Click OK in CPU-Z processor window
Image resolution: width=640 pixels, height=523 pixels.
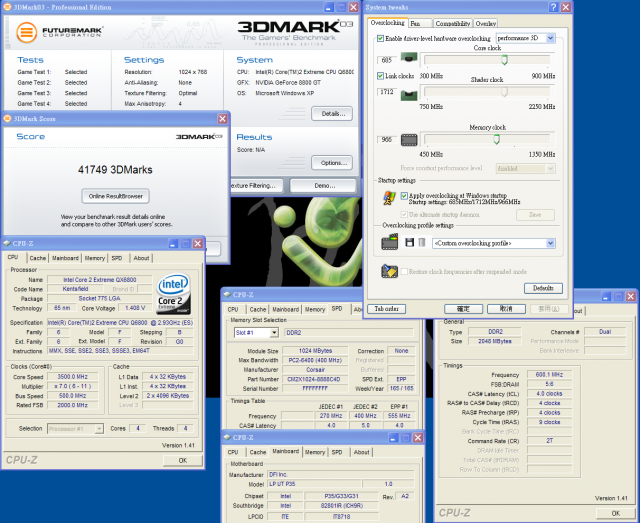coord(182,461)
